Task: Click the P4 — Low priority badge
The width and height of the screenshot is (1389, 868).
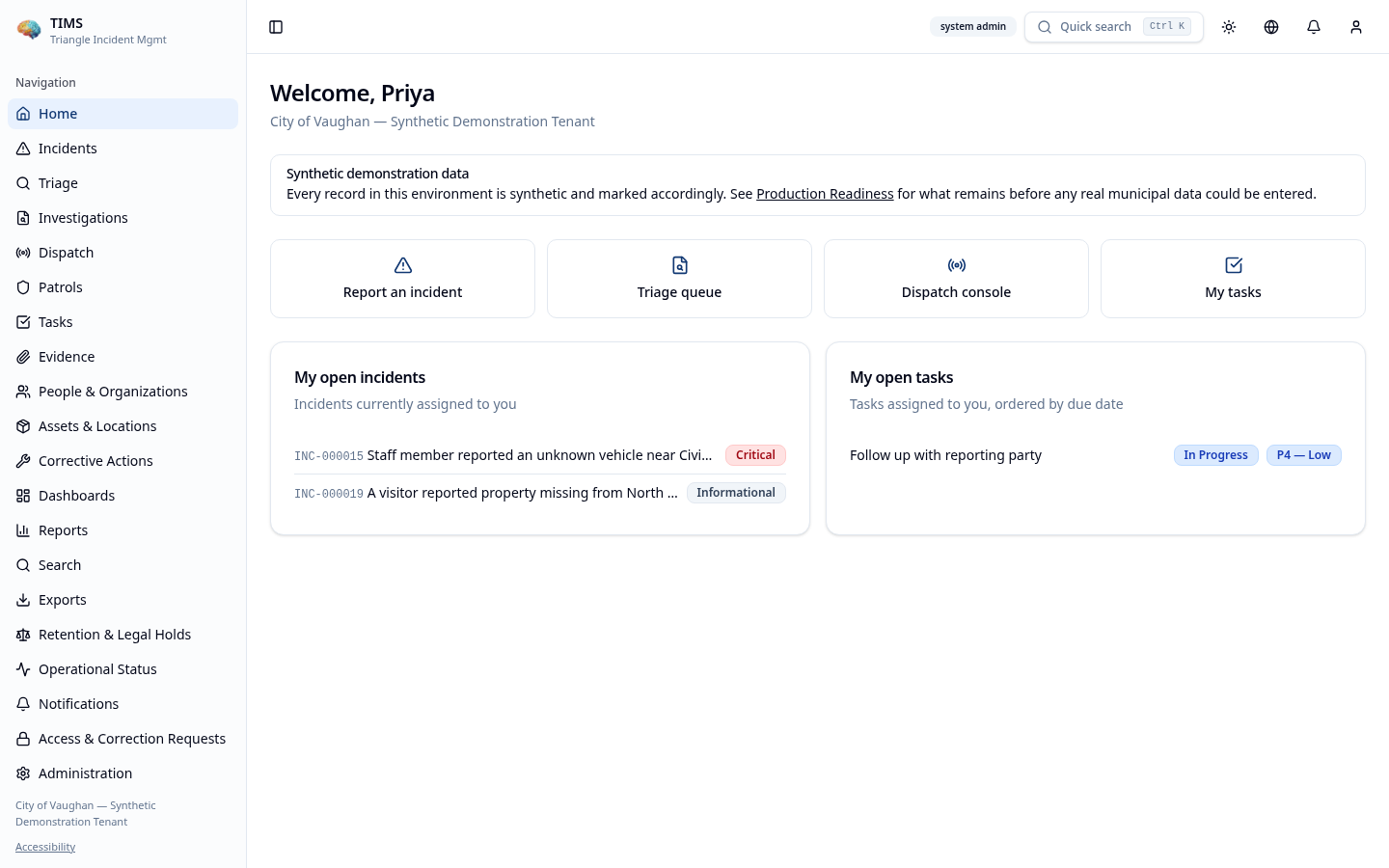Action: [1303, 455]
